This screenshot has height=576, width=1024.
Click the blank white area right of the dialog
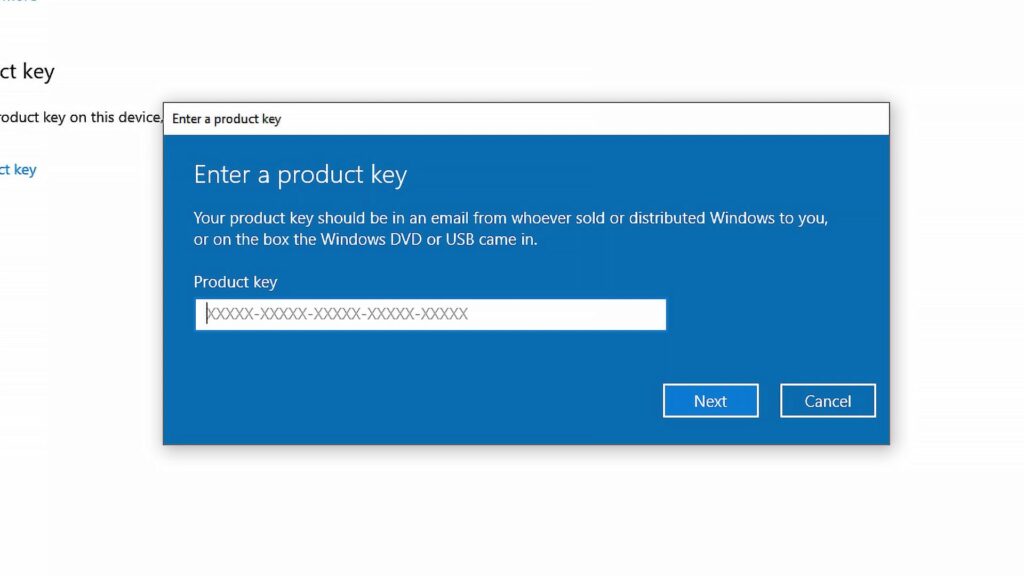point(957,274)
